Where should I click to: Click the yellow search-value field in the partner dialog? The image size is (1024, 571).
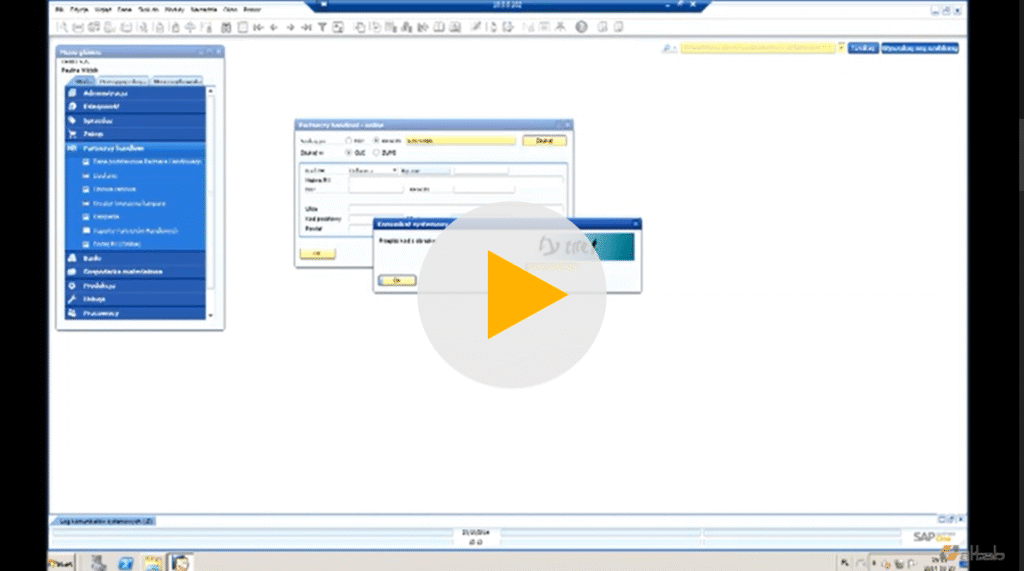(x=460, y=140)
